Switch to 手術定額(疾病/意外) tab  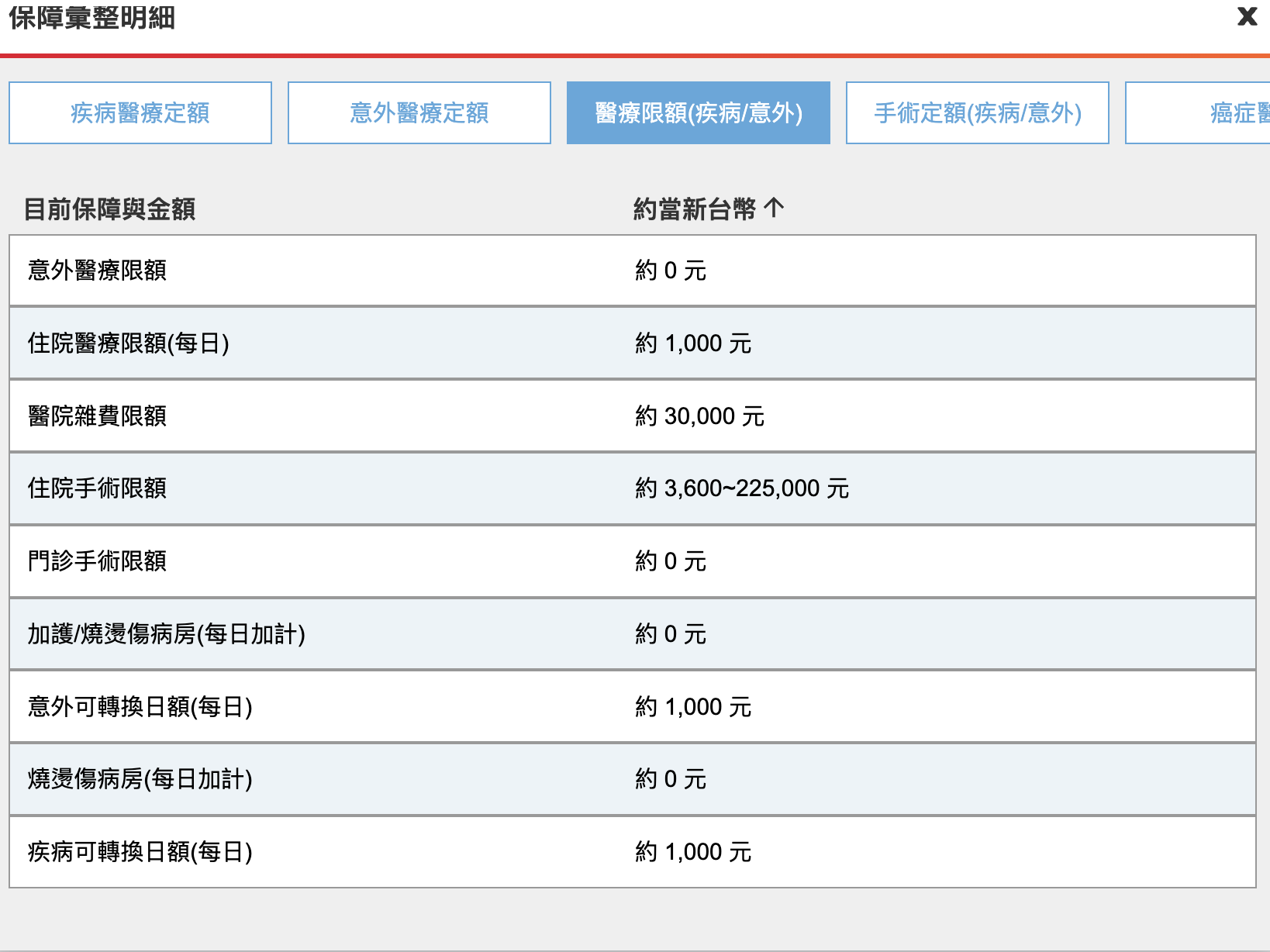[977, 113]
